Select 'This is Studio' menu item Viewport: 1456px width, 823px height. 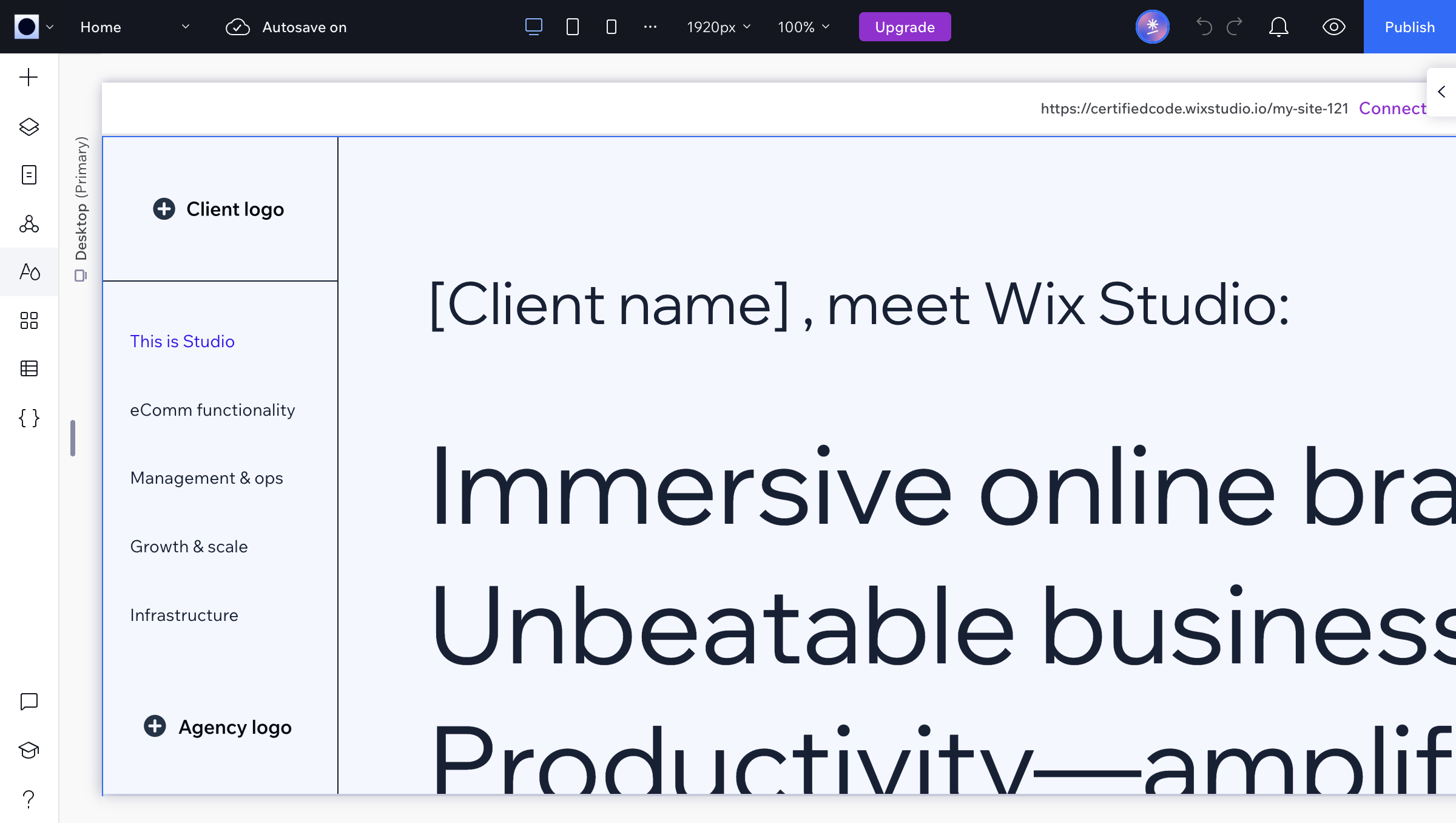point(182,341)
